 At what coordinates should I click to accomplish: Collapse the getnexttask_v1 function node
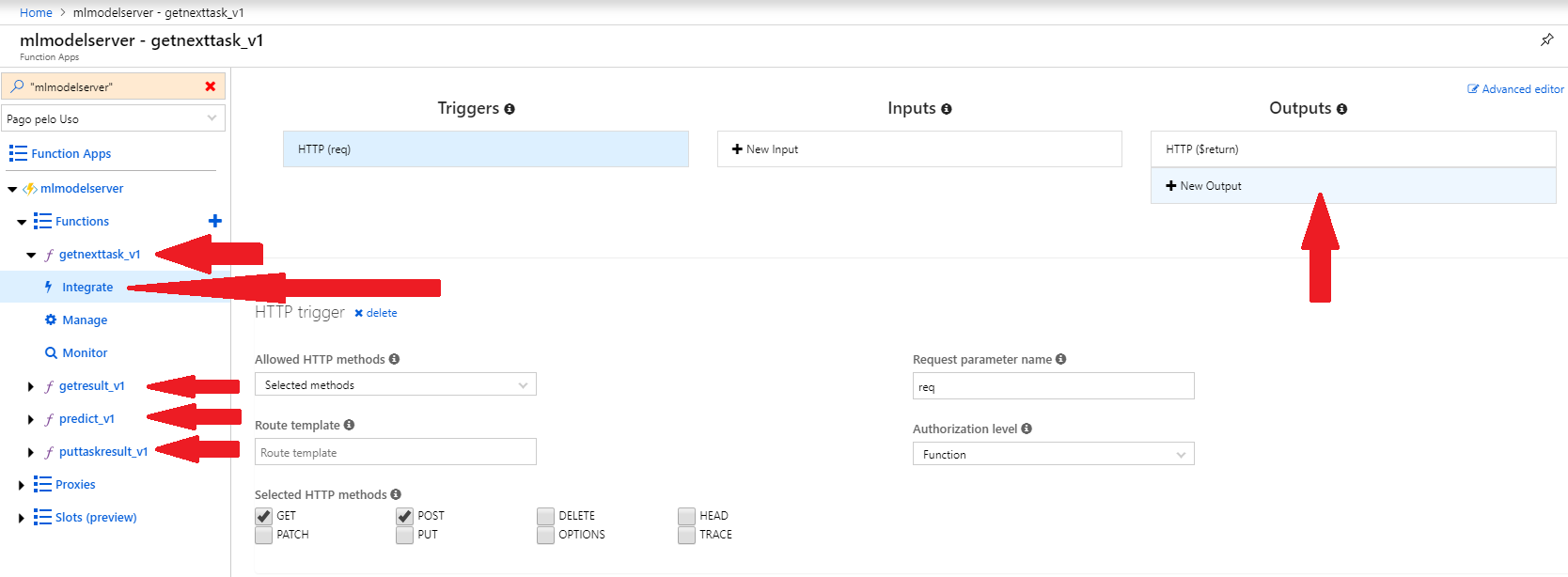[31, 255]
